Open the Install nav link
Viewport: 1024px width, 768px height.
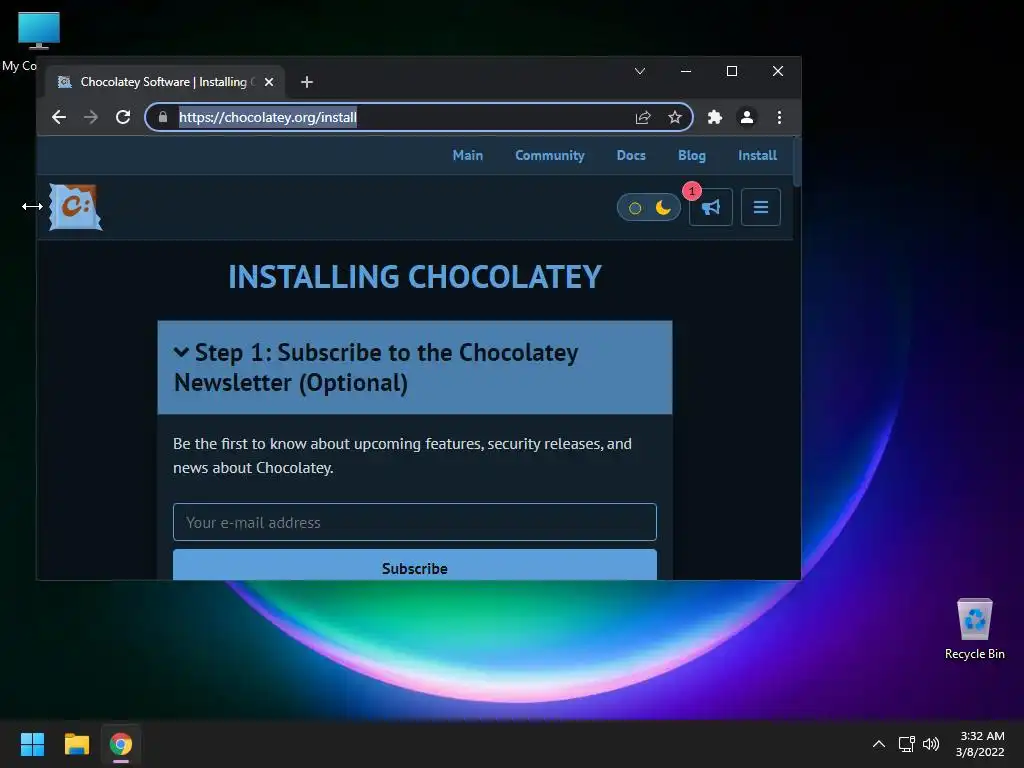click(757, 155)
